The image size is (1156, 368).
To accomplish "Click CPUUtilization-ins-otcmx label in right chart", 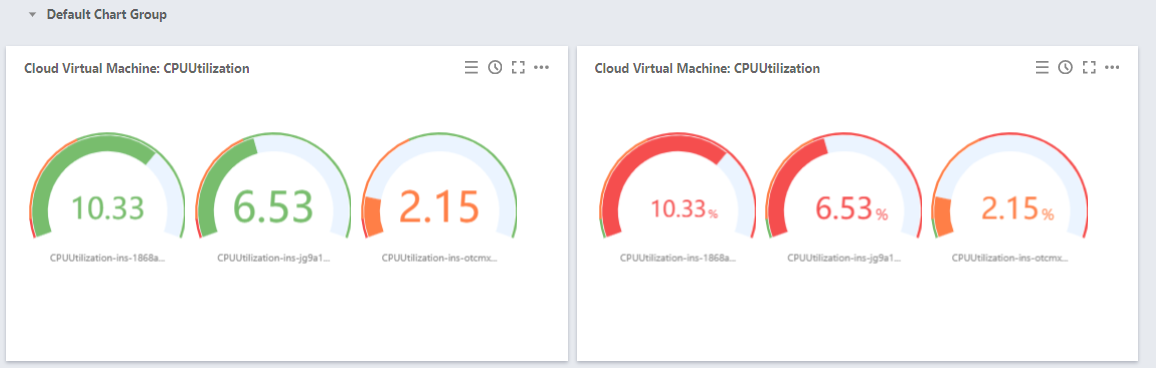I will point(1010,259).
